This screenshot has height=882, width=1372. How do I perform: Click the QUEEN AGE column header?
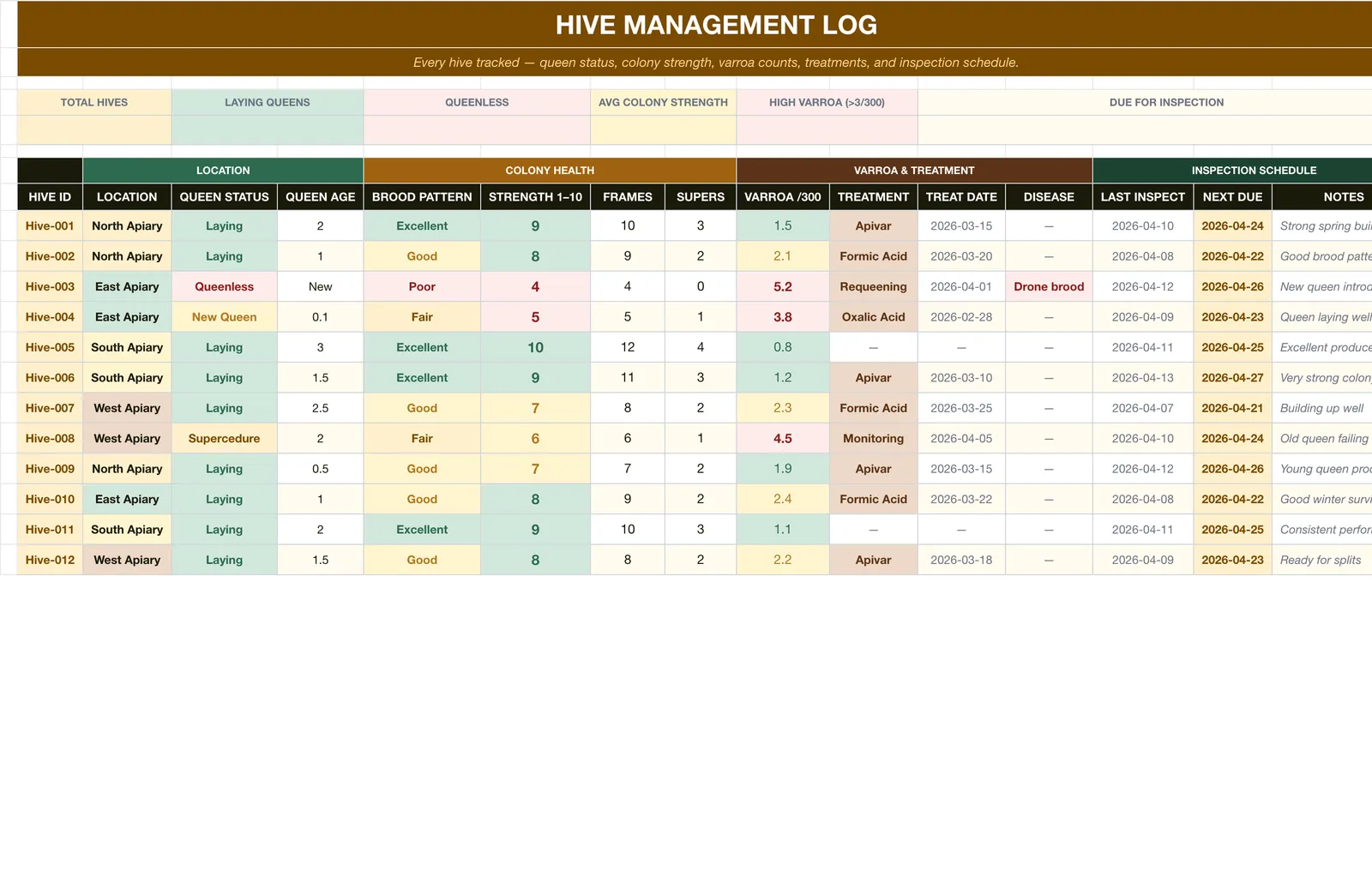pos(320,197)
